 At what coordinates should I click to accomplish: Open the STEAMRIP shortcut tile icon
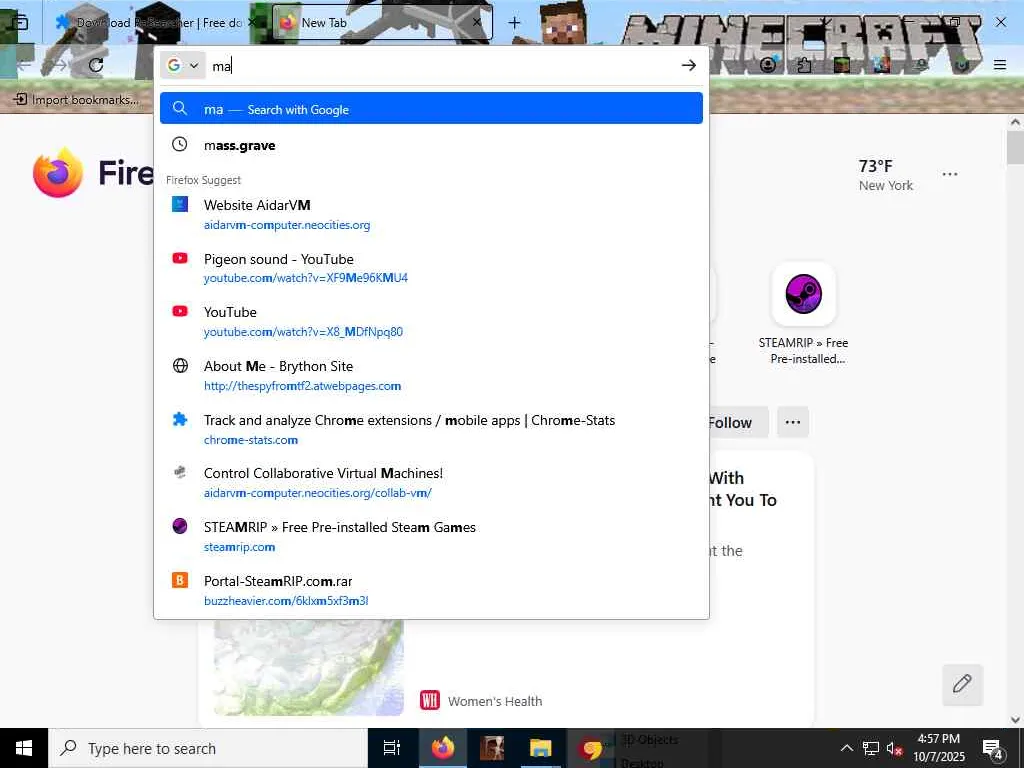(x=804, y=294)
